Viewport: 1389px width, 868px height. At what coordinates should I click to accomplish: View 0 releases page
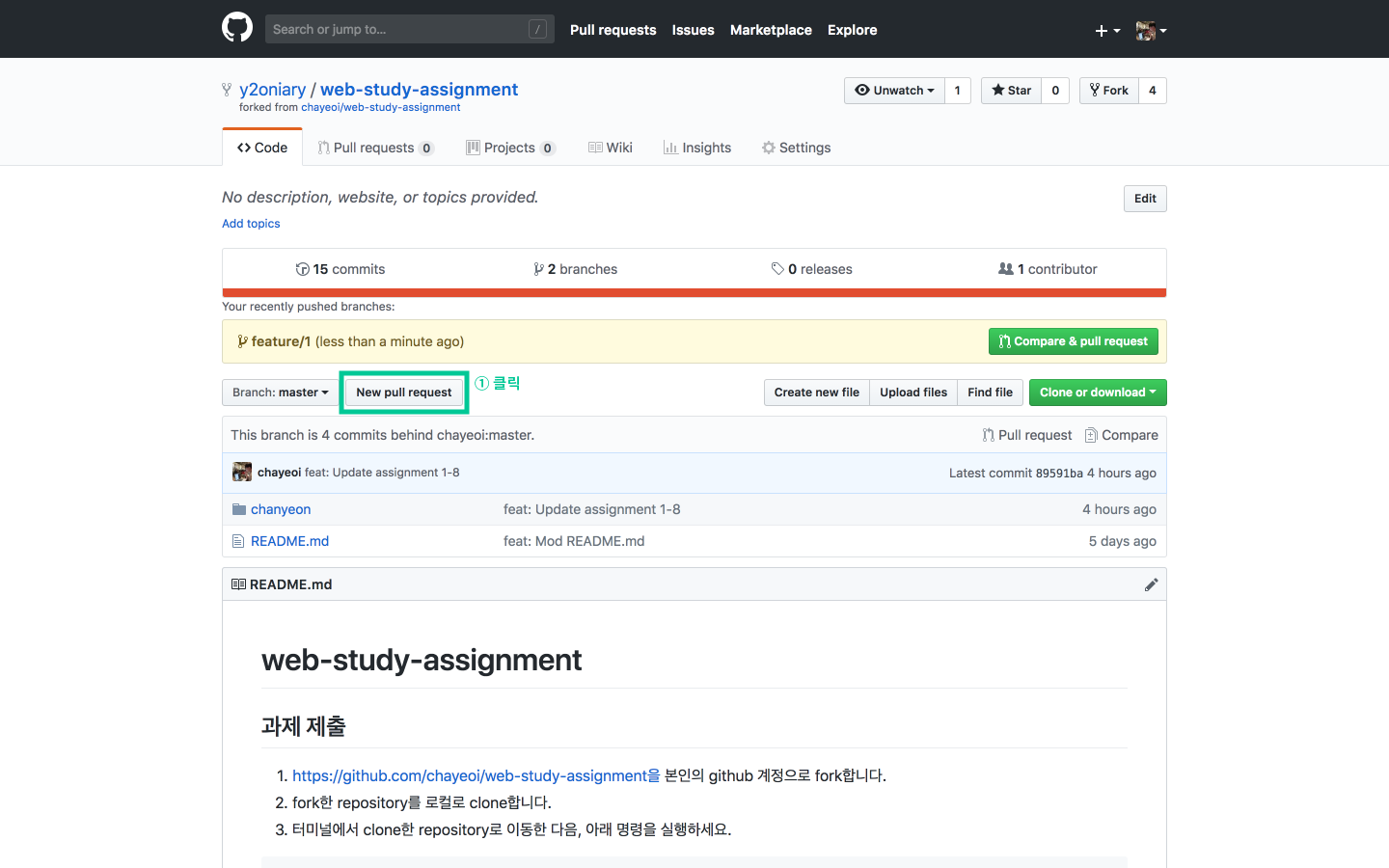click(812, 269)
